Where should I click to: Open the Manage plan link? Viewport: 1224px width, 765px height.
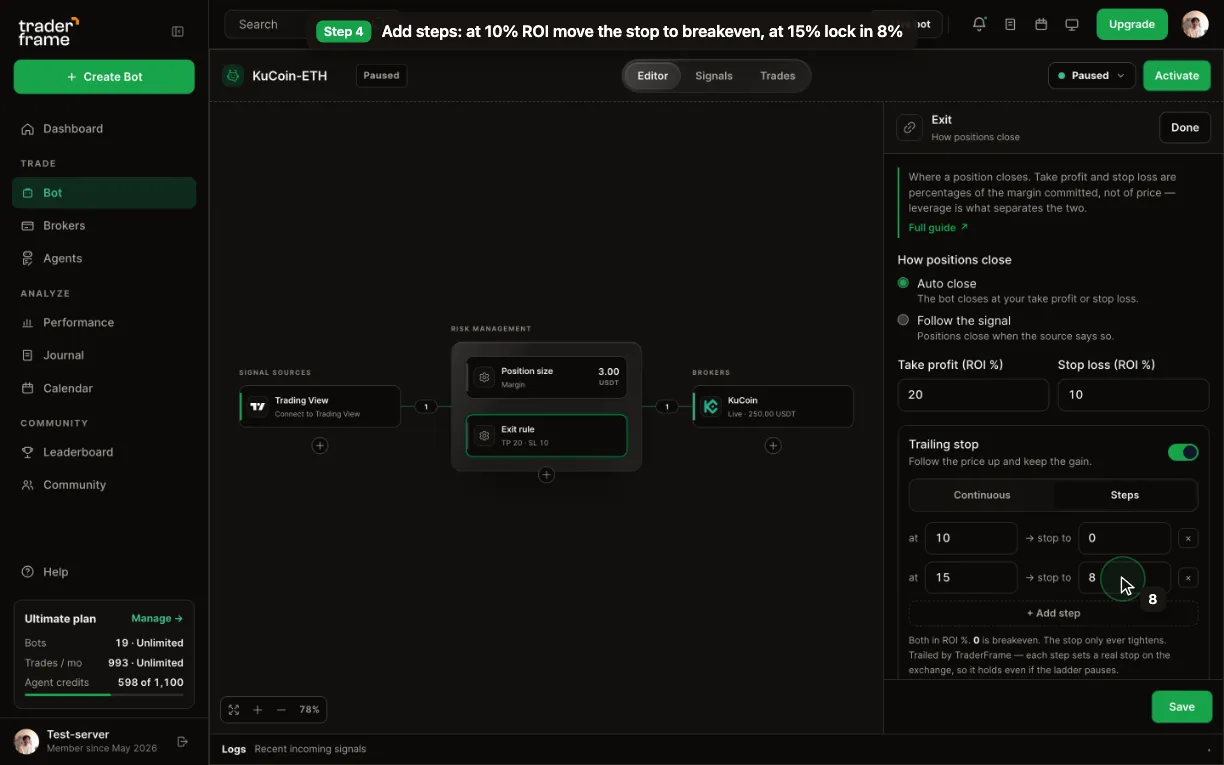pos(157,619)
